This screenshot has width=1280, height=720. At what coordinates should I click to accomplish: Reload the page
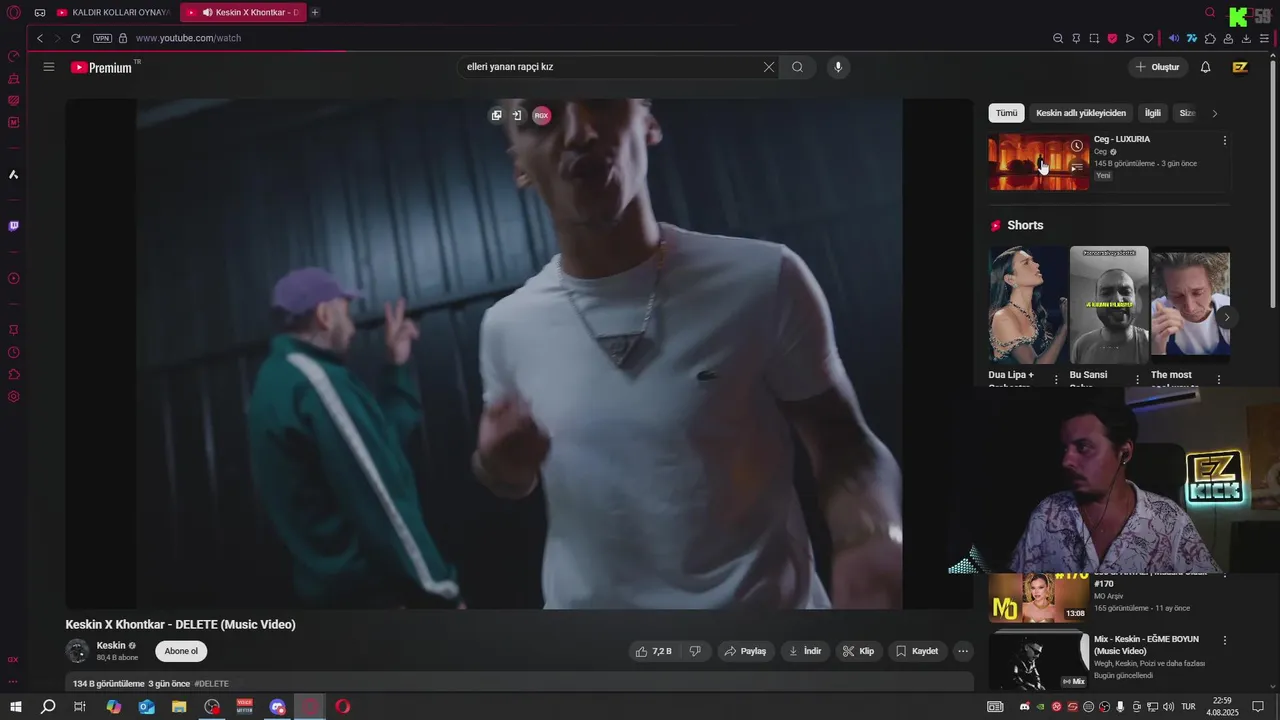[75, 38]
